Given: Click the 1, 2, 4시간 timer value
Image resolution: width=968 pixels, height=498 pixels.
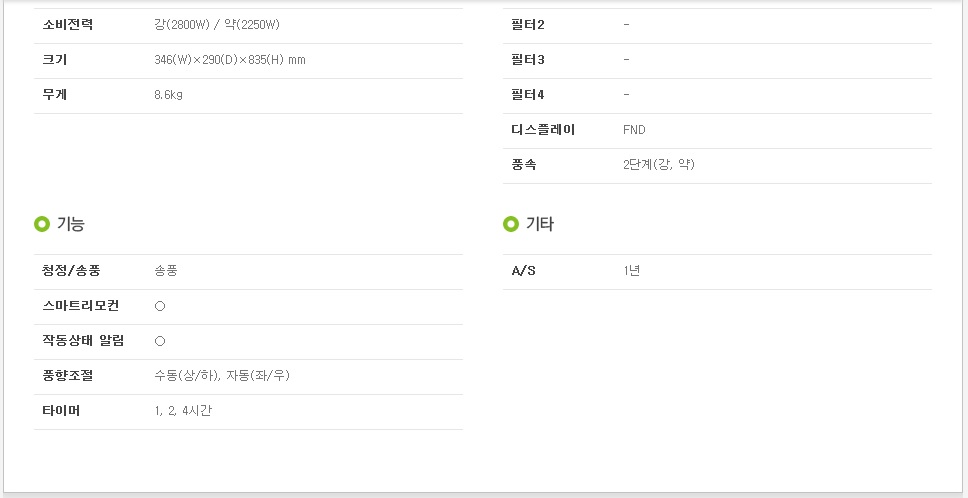Looking at the screenshot, I should pyautogui.click(x=183, y=411).
